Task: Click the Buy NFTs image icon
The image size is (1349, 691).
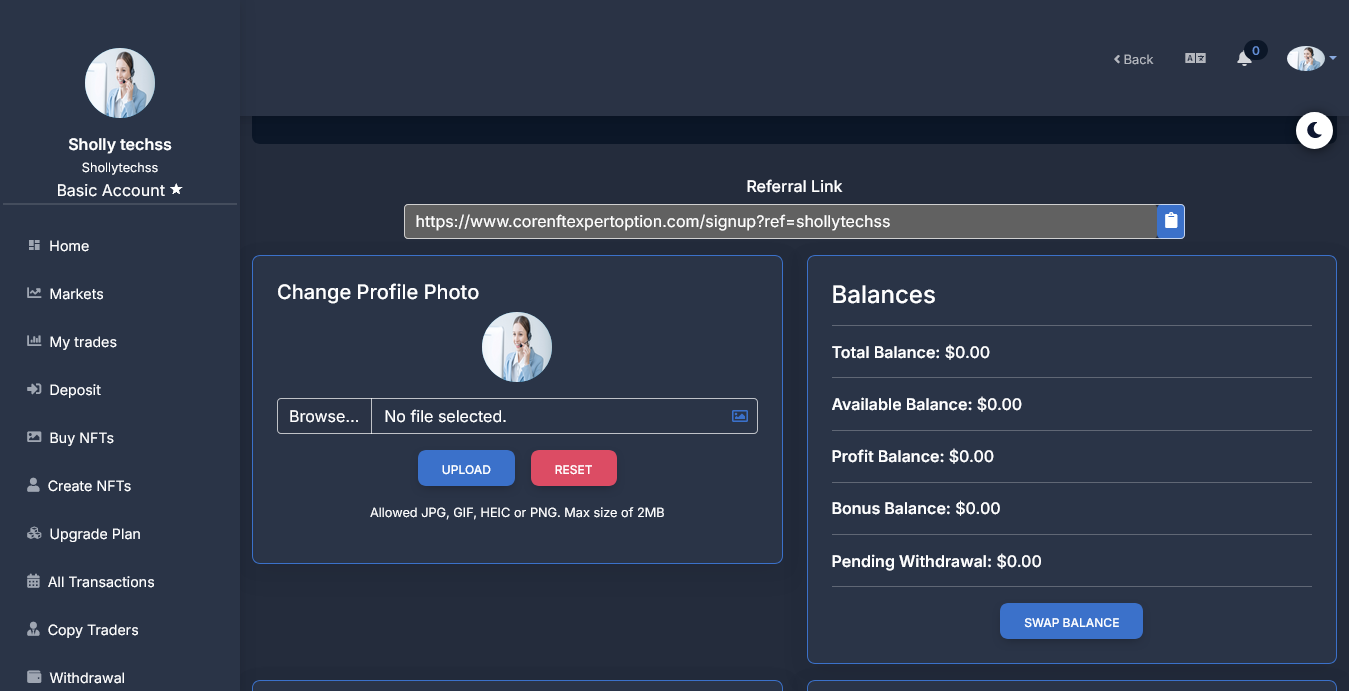Action: 34,438
